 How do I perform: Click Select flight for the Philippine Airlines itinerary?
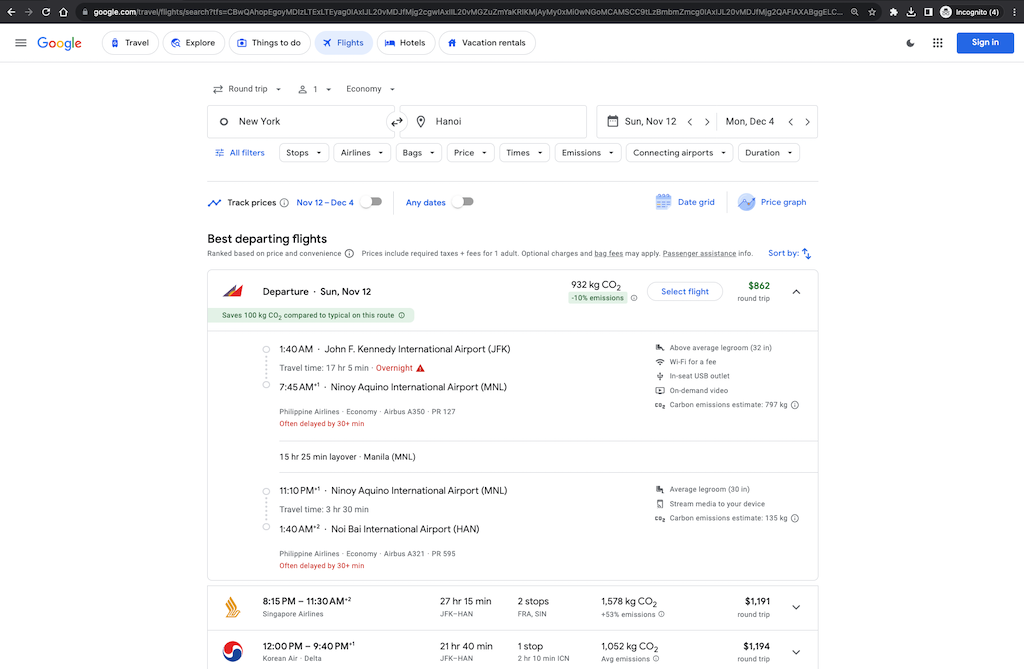point(685,291)
